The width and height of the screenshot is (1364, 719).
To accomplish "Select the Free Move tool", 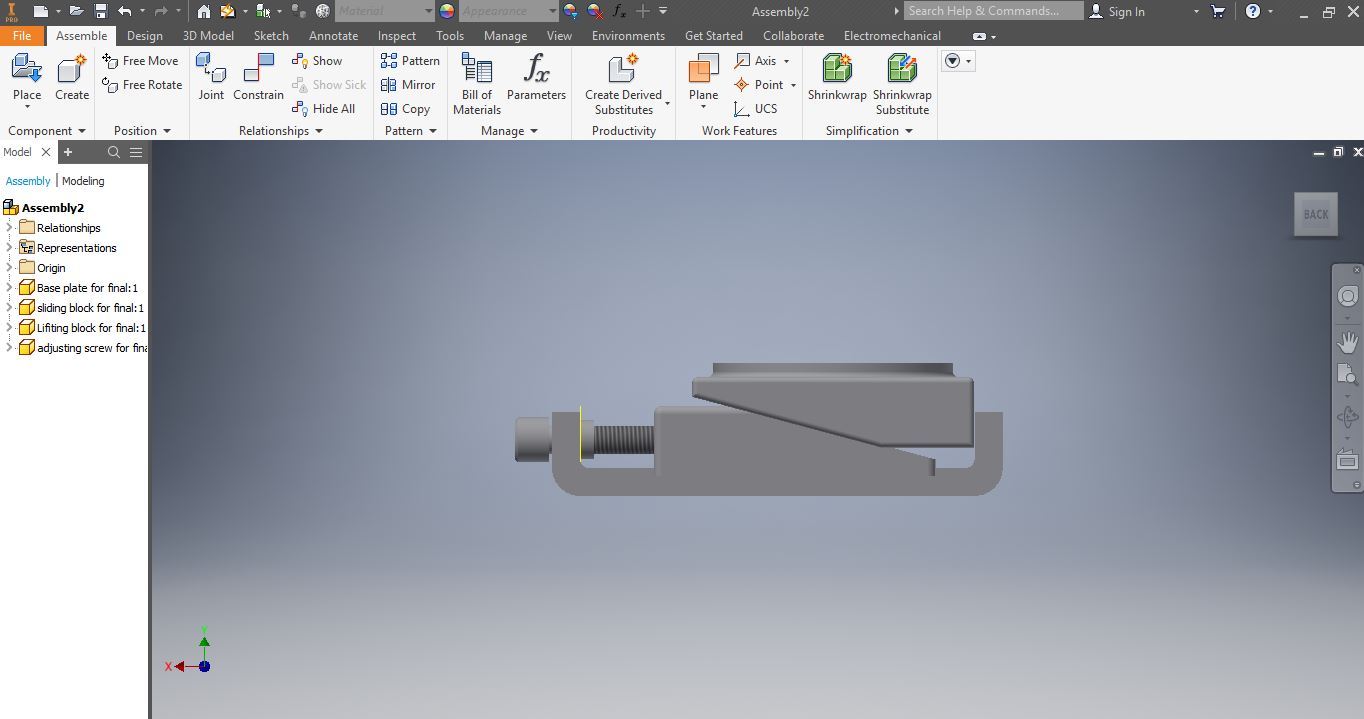I will point(140,61).
